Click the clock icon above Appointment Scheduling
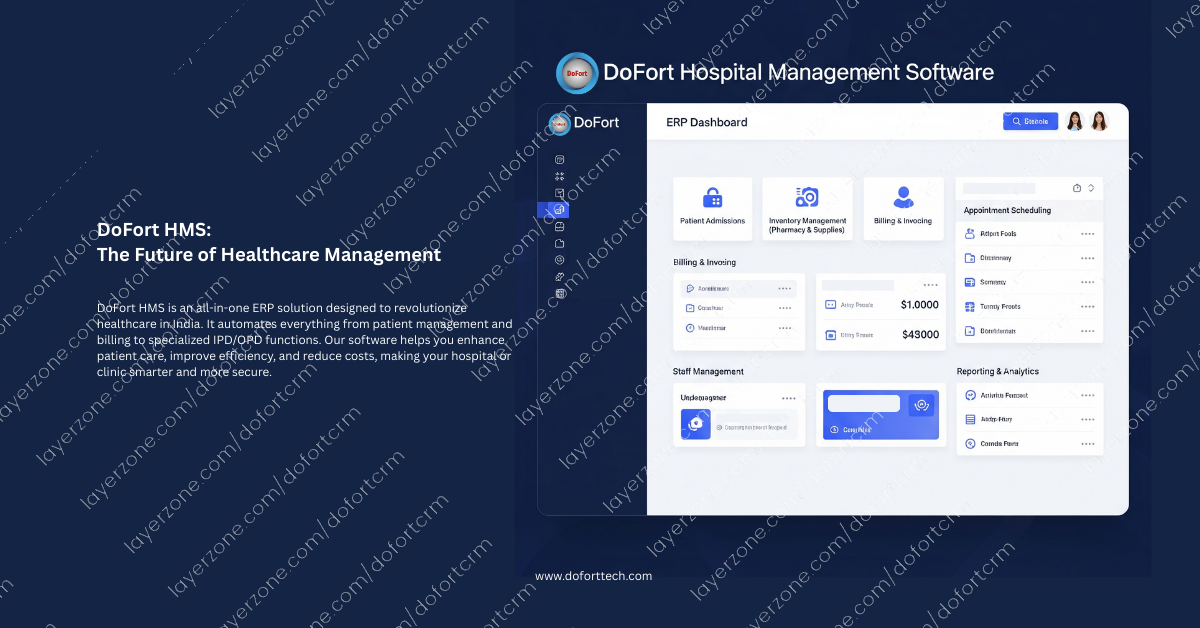The height and width of the screenshot is (628, 1200). point(1077,188)
